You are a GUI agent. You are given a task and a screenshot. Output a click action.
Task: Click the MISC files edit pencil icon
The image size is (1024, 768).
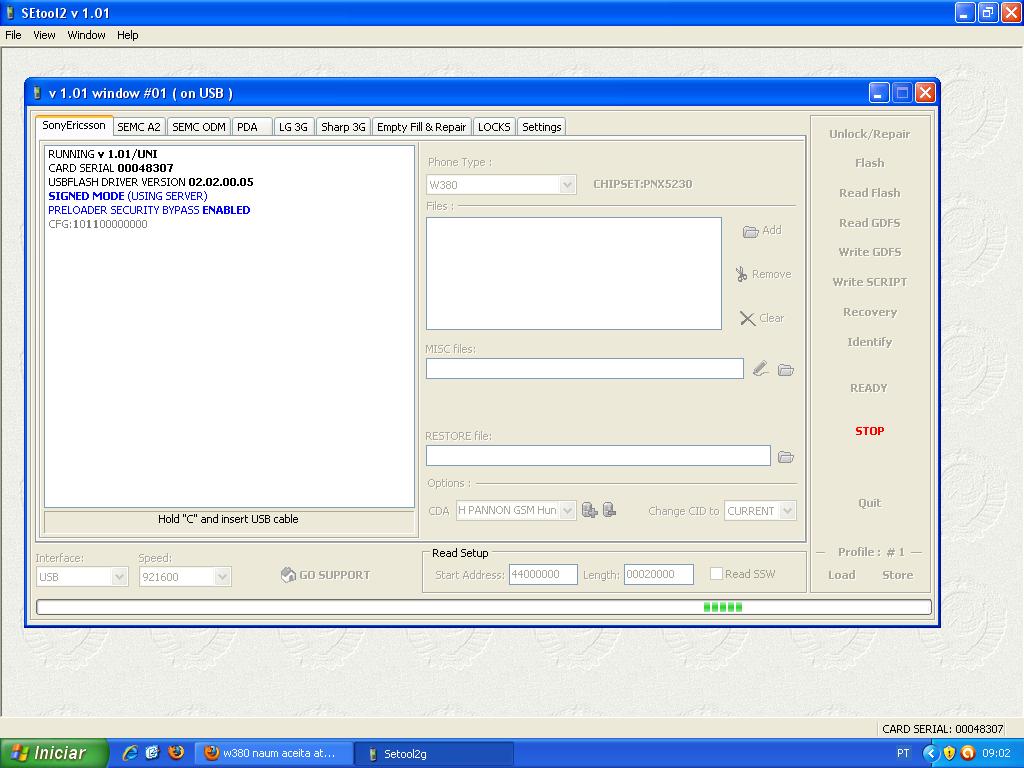(x=760, y=369)
